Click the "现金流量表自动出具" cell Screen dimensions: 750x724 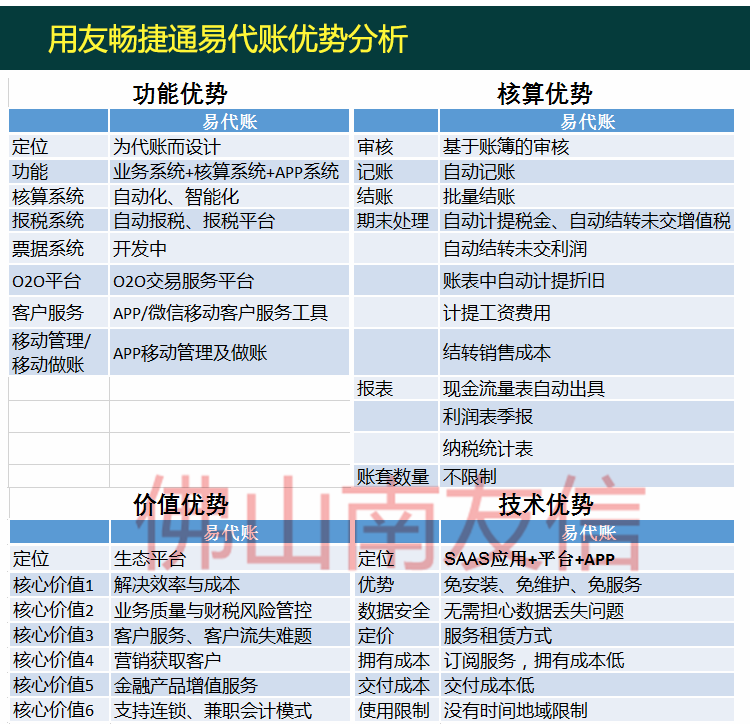586,388
